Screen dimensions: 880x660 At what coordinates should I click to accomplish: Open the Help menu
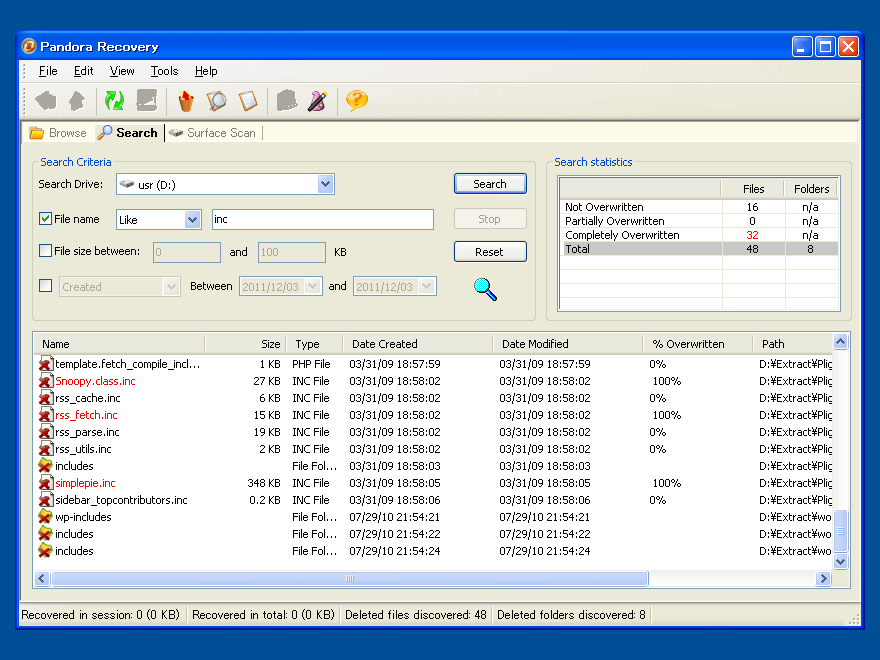[x=206, y=71]
